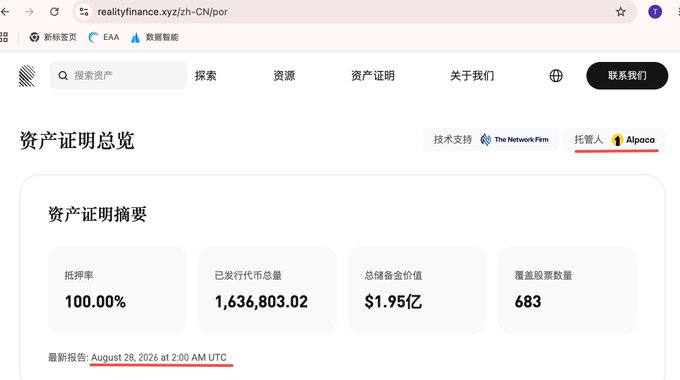Click the 已发行代币总量 label

click(248, 275)
